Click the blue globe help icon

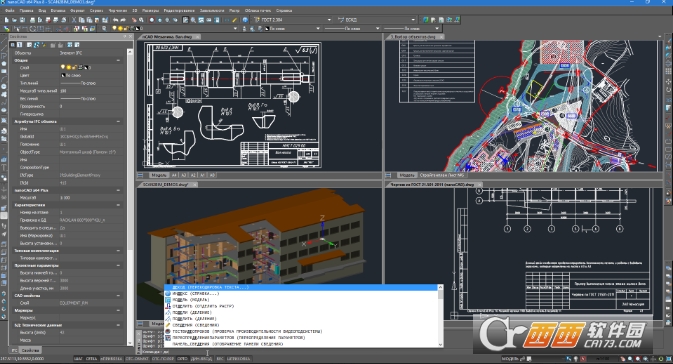pos(245,20)
